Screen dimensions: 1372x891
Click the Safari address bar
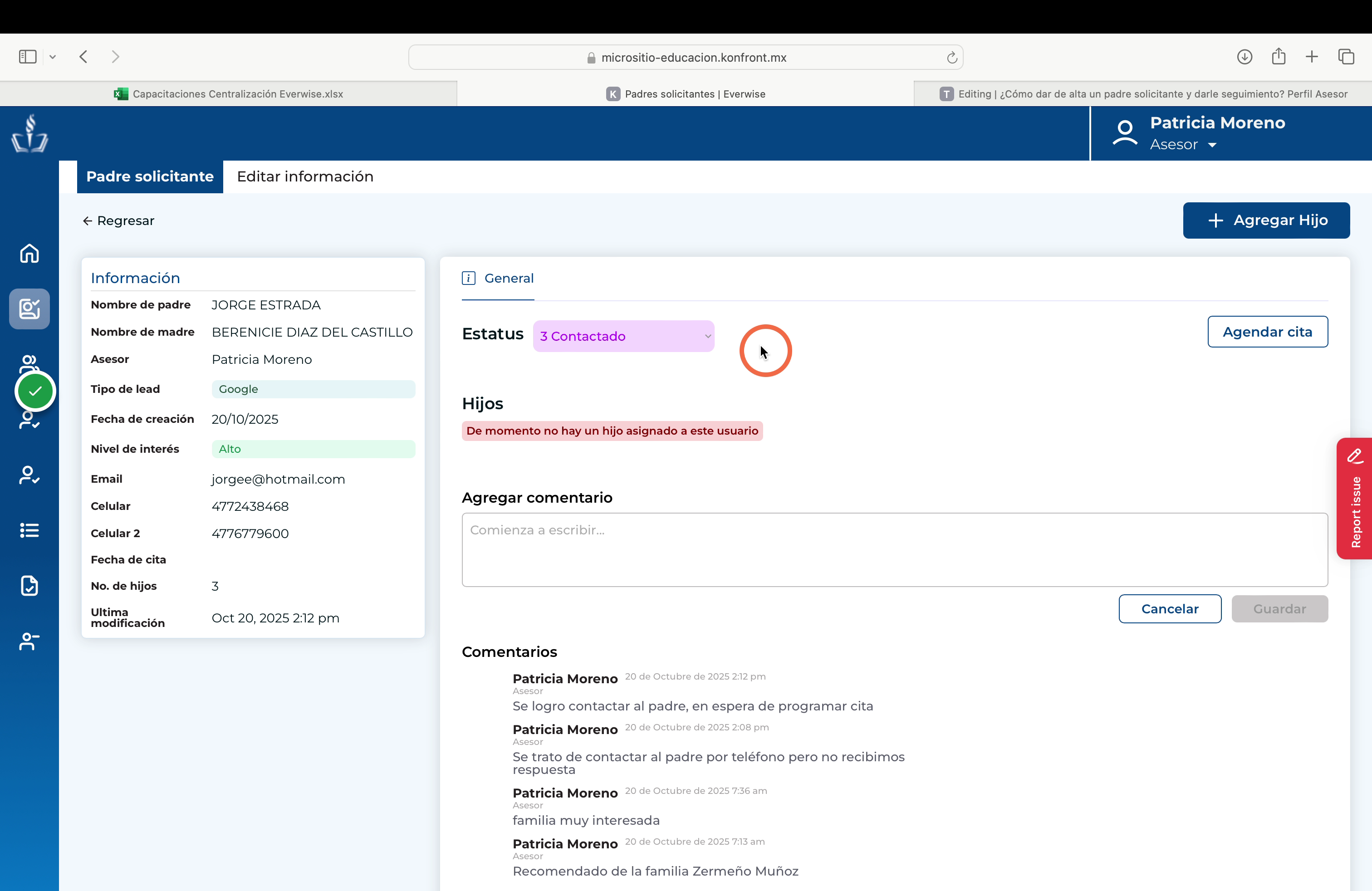coord(686,57)
